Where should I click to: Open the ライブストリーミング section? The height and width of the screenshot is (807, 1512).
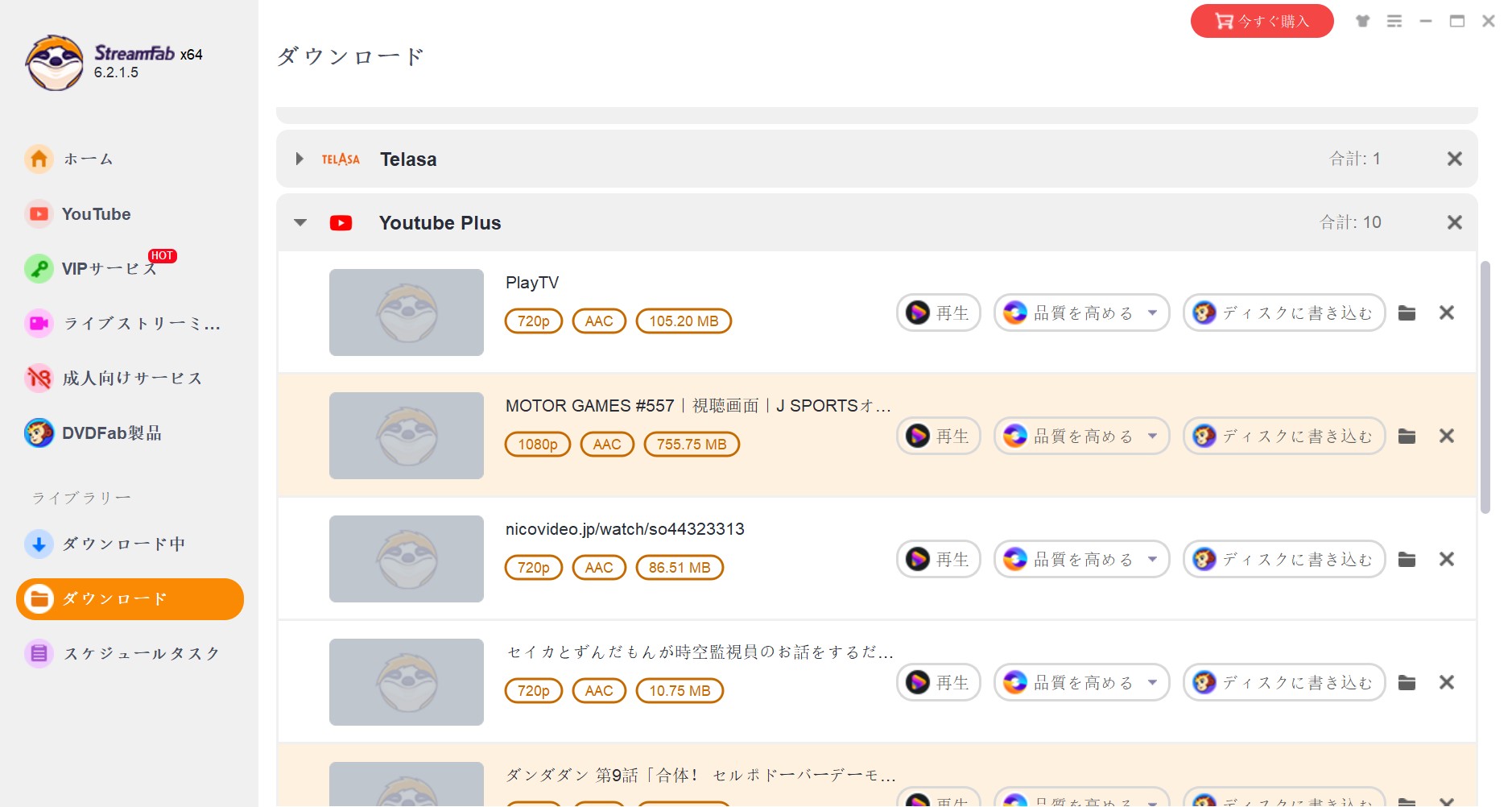click(x=129, y=324)
